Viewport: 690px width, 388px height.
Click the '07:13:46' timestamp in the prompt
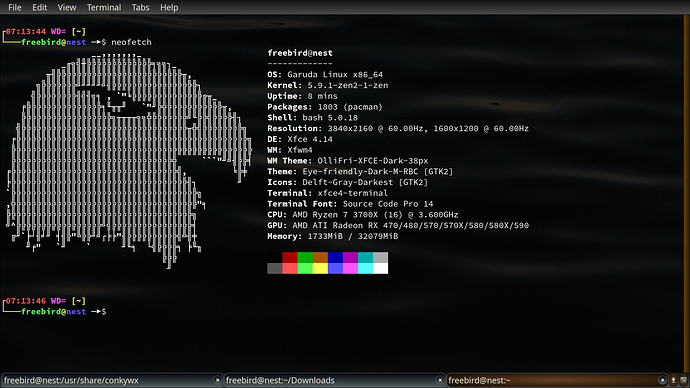[26, 301]
